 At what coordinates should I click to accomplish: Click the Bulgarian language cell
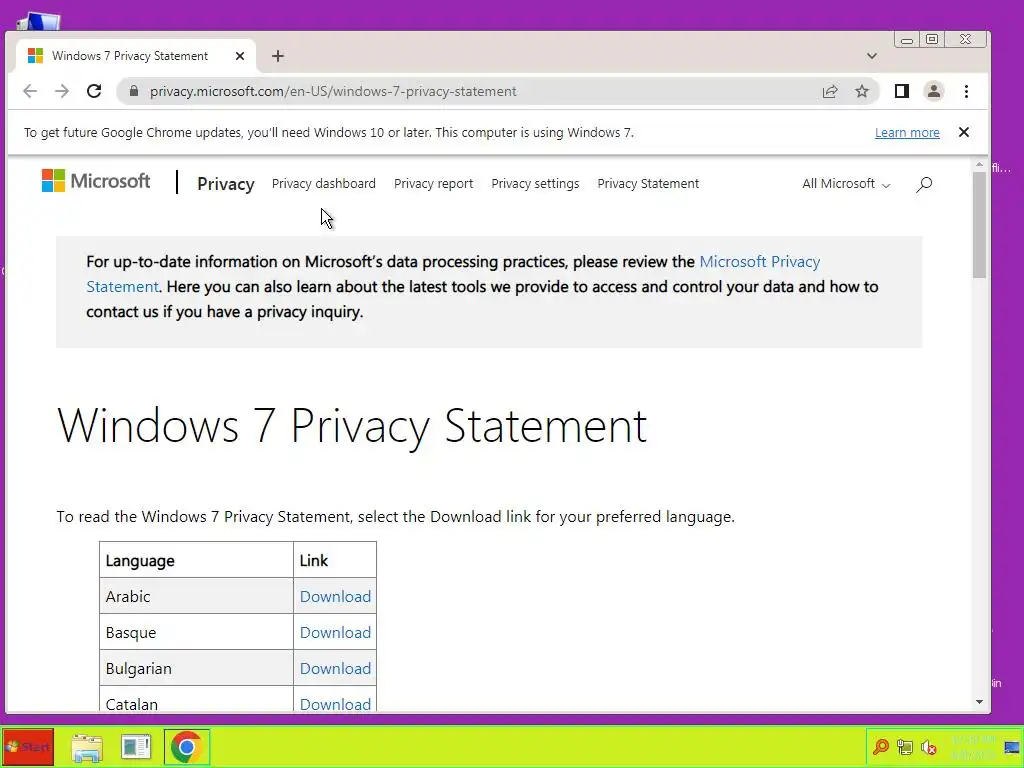click(196, 668)
